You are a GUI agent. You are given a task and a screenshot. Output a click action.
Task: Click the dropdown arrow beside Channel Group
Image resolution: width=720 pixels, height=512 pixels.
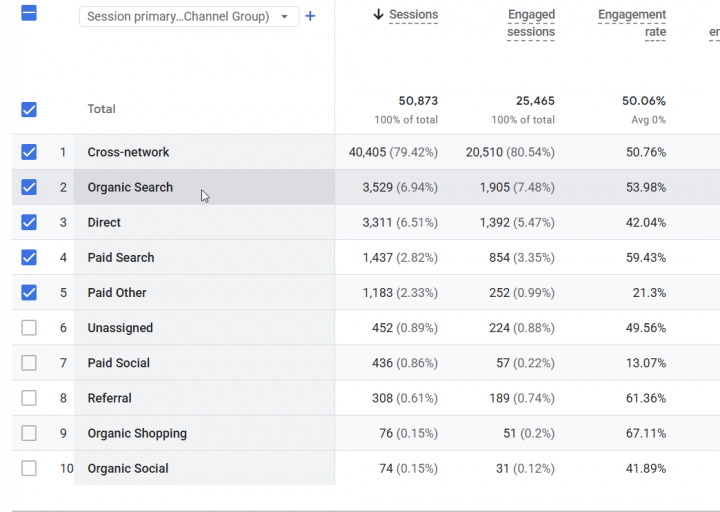(284, 17)
